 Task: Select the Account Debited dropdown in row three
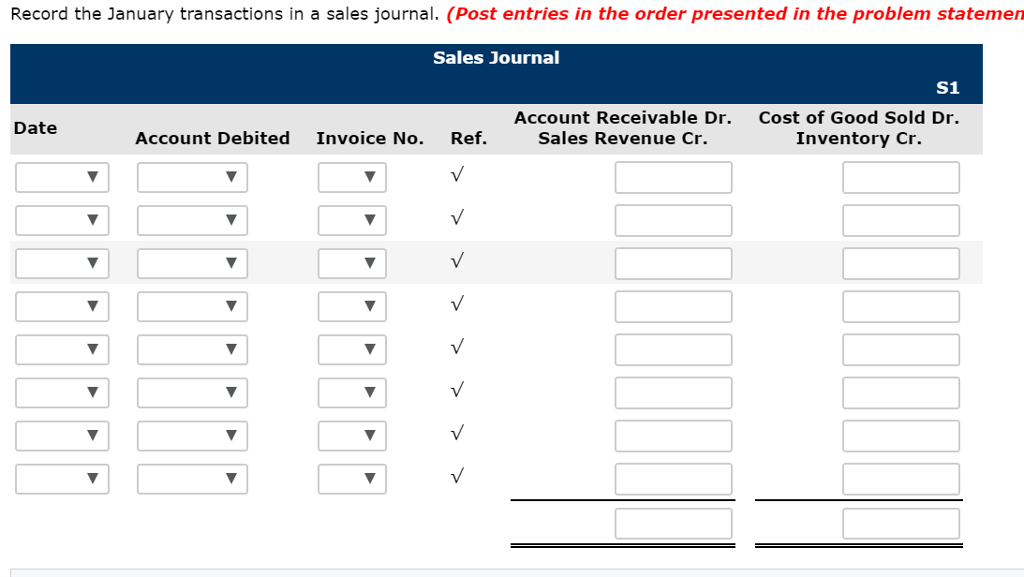pos(192,263)
